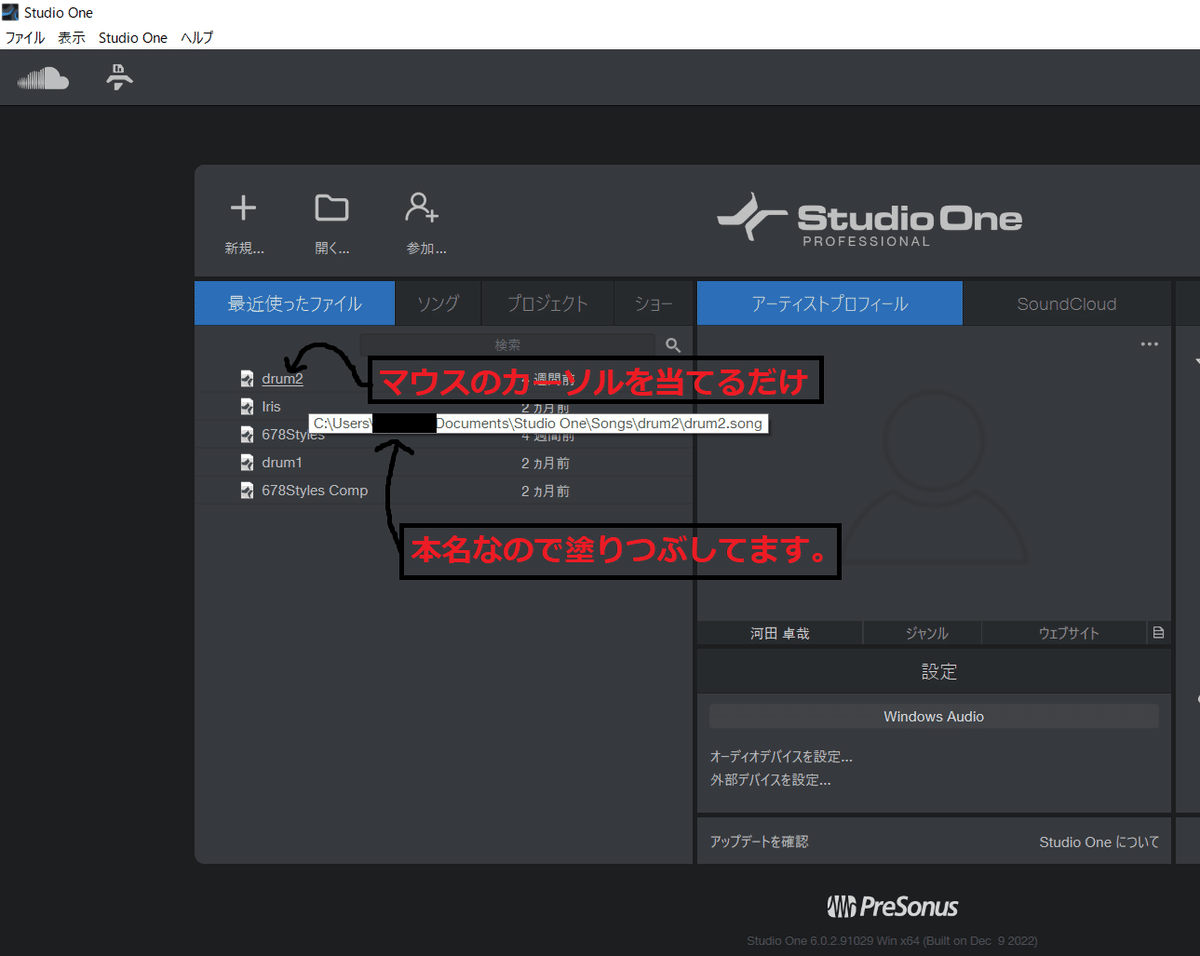Switch to the SoundCloud tab
The width and height of the screenshot is (1200, 956).
1067,304
